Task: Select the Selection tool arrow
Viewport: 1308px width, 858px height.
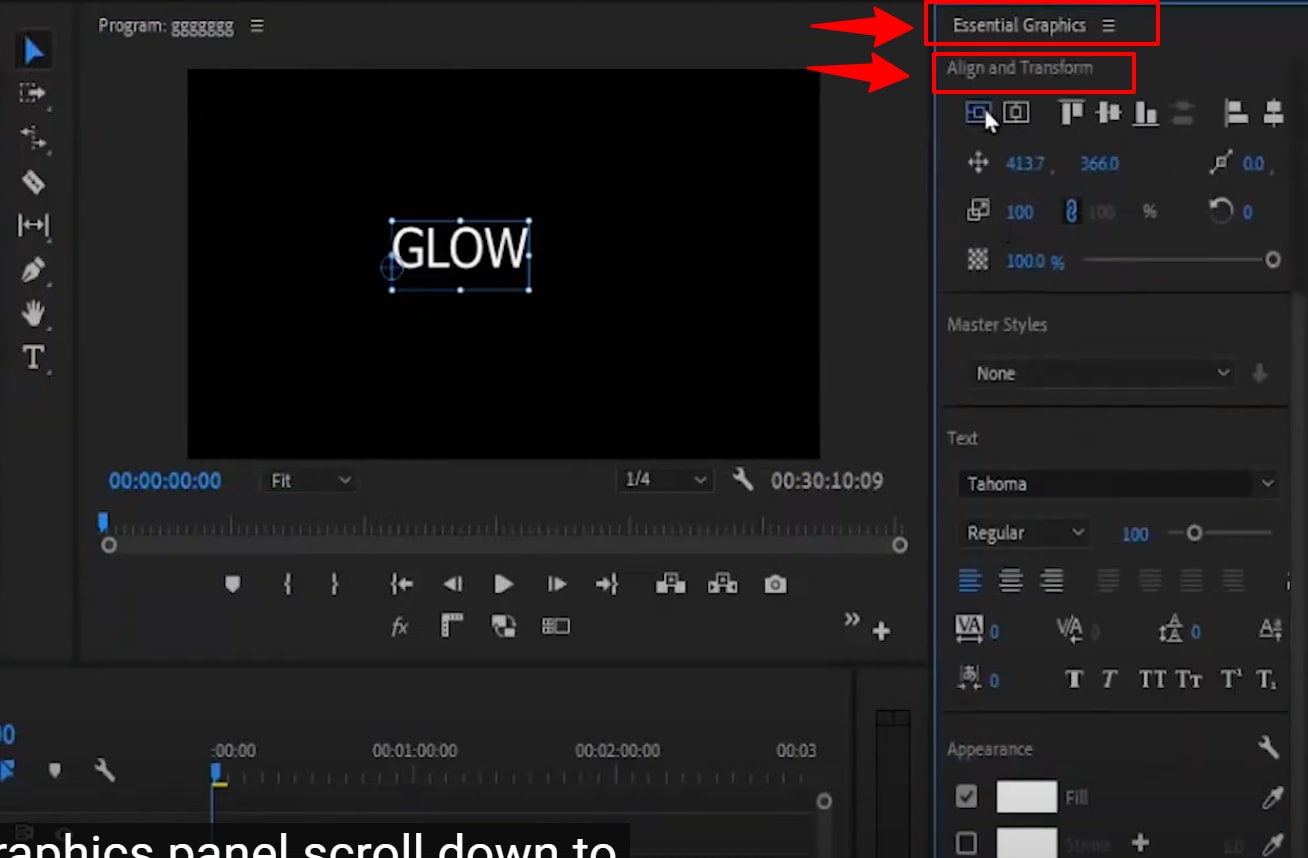Action: click(x=33, y=50)
